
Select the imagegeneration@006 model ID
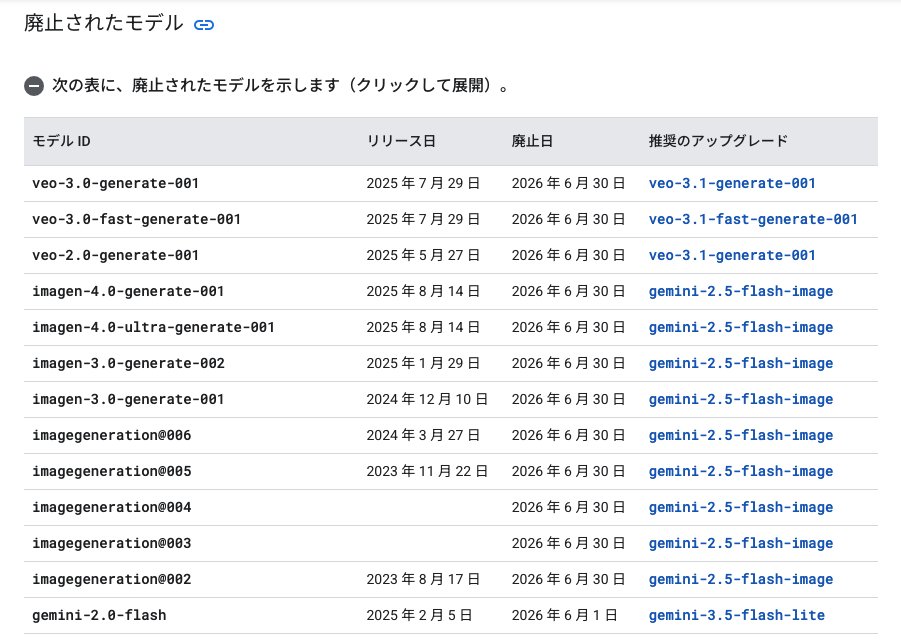(x=111, y=435)
